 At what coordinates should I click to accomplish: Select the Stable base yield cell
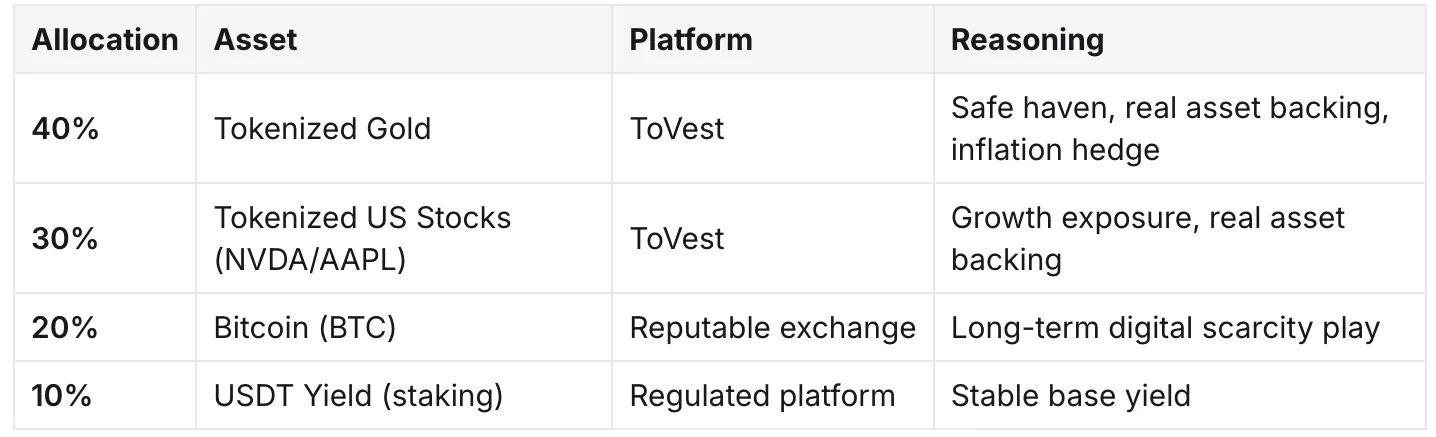point(1180,395)
